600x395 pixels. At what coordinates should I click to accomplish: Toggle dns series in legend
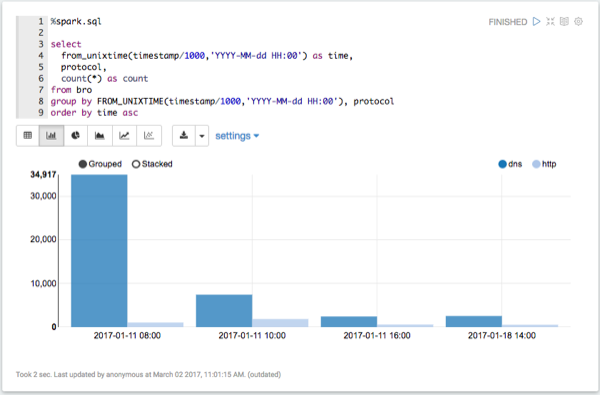tap(510, 164)
